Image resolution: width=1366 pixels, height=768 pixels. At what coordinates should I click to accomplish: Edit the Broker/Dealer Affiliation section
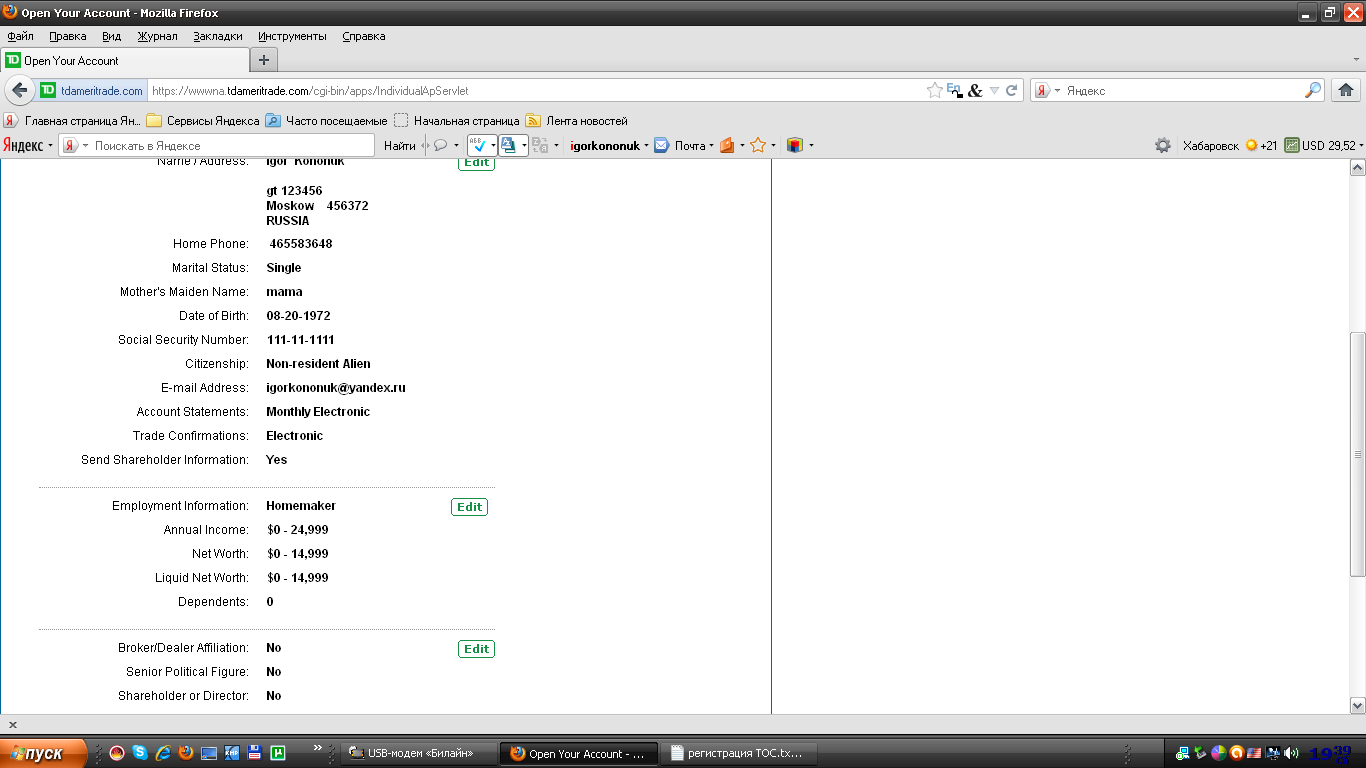click(477, 649)
